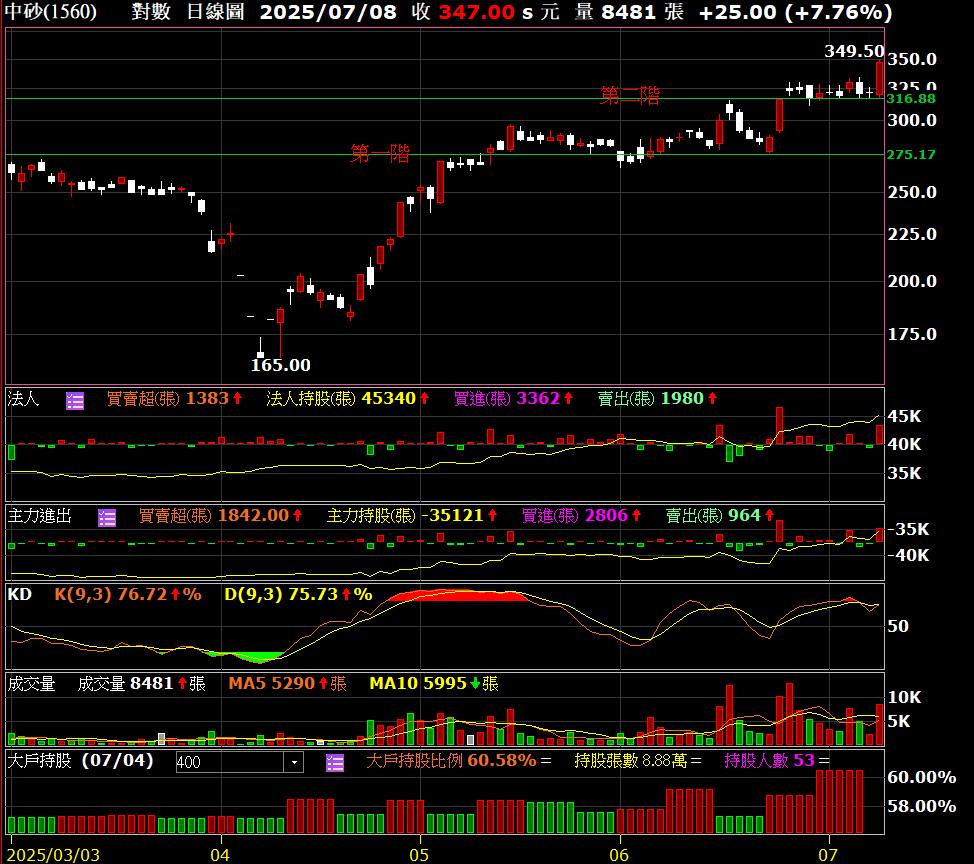Open the 主力進出 panel settings list icon
The image size is (974, 864).
pyautogui.click(x=107, y=517)
